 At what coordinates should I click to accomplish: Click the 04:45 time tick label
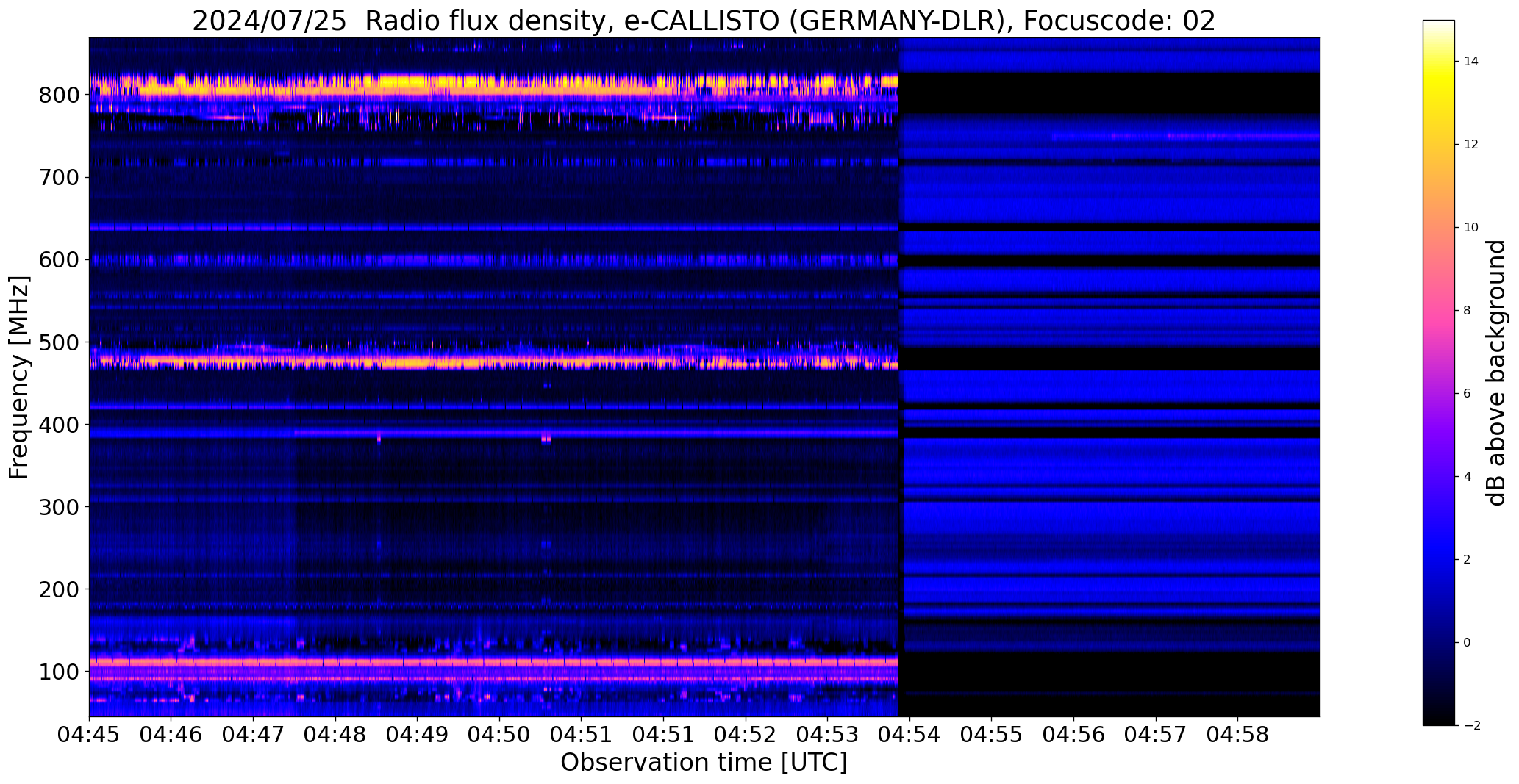(x=89, y=735)
